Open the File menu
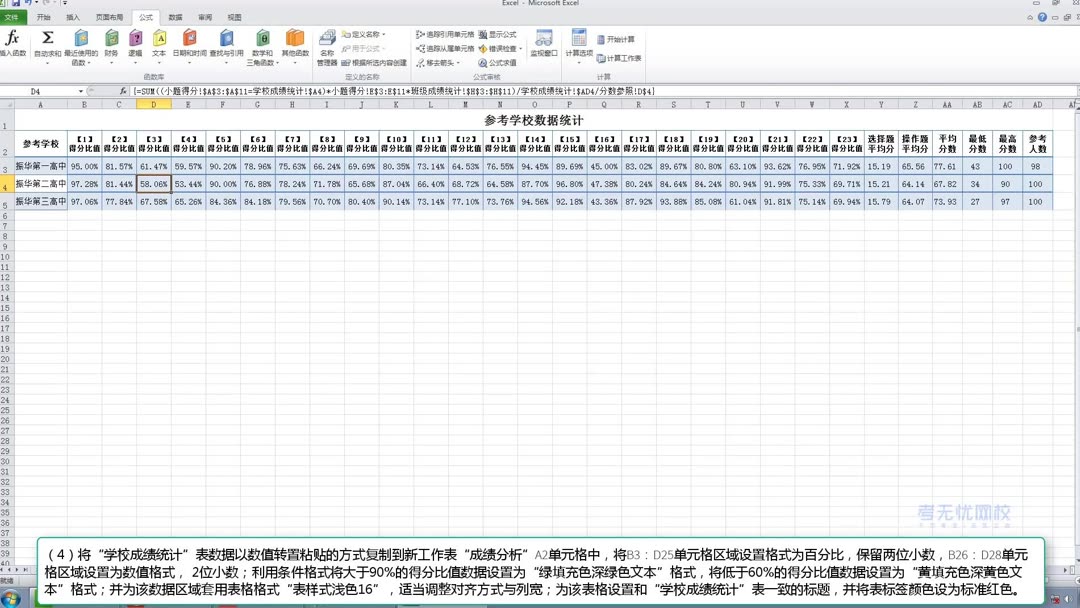This screenshot has width=1080, height=608. [14, 15]
